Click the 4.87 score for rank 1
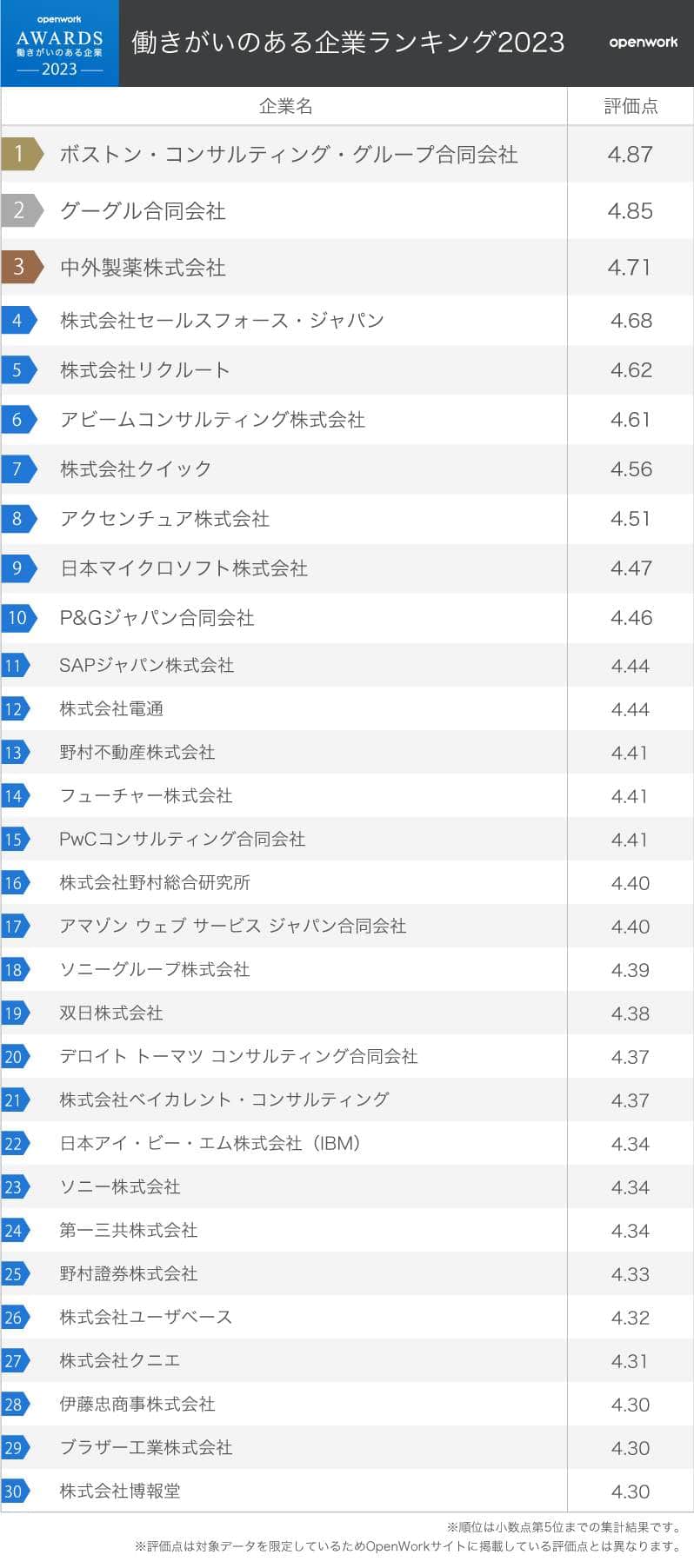 pos(630,155)
